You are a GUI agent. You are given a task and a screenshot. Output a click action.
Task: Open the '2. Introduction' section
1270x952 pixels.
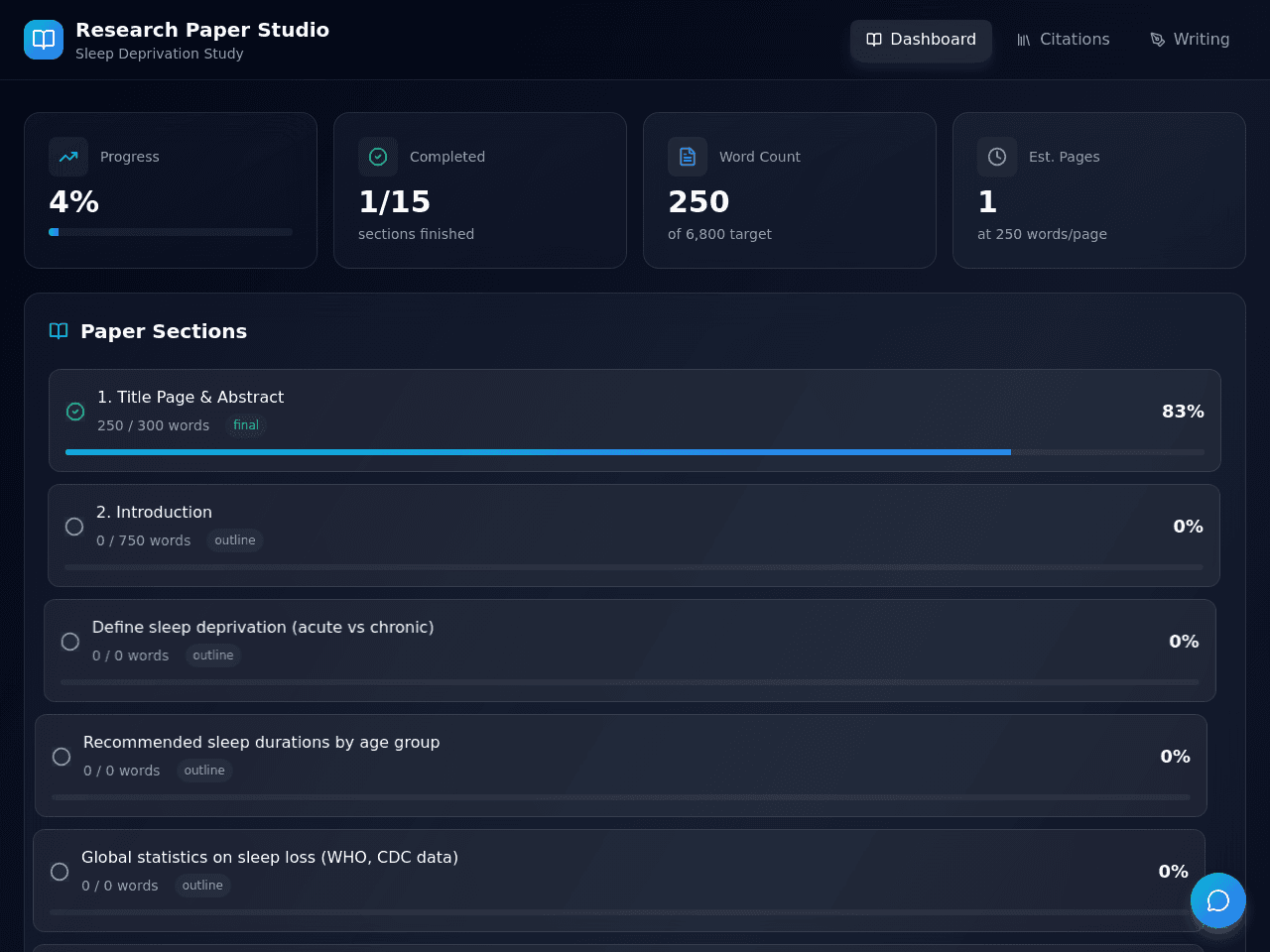pos(634,535)
